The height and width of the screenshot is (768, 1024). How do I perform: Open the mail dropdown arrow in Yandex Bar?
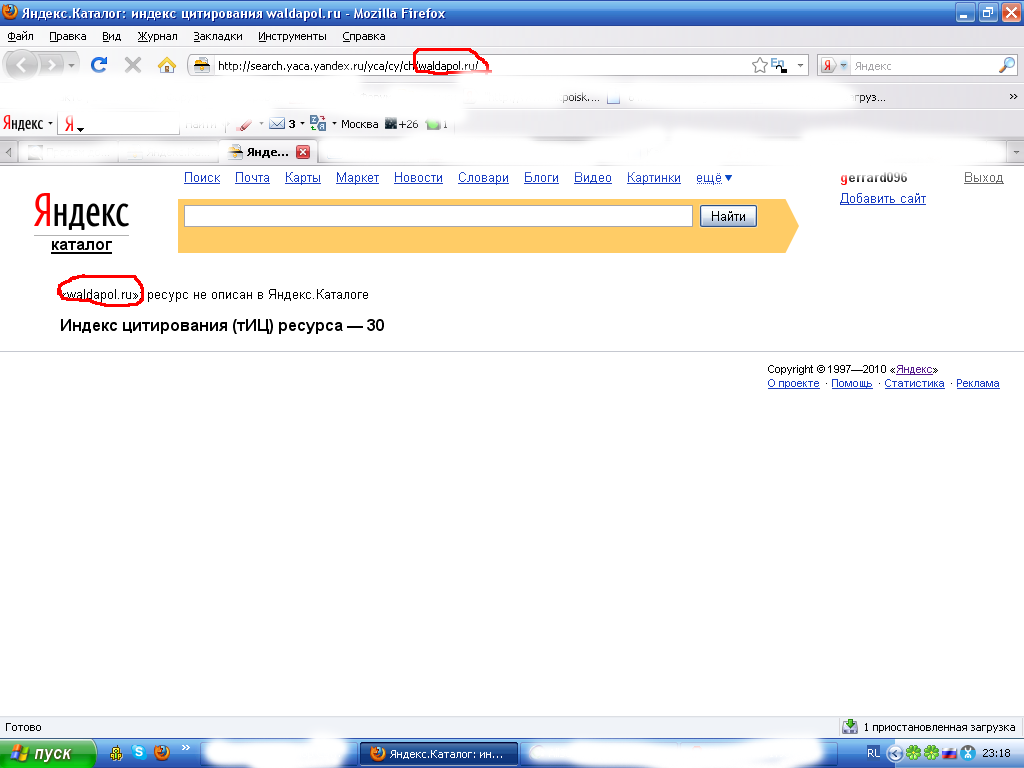302,124
